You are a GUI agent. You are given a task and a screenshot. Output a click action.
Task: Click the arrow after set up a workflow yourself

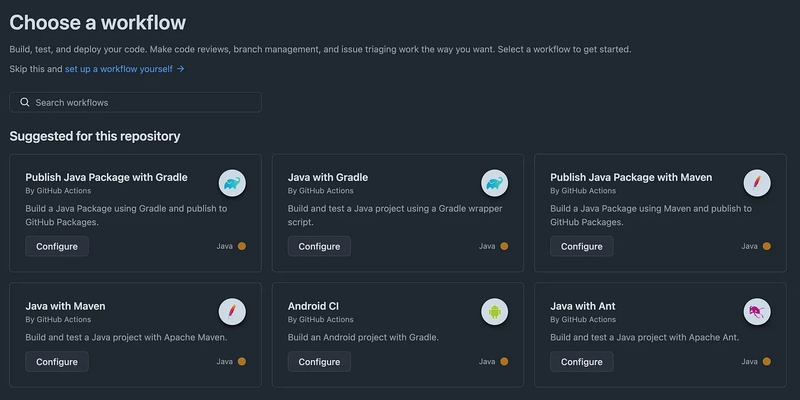coord(180,68)
